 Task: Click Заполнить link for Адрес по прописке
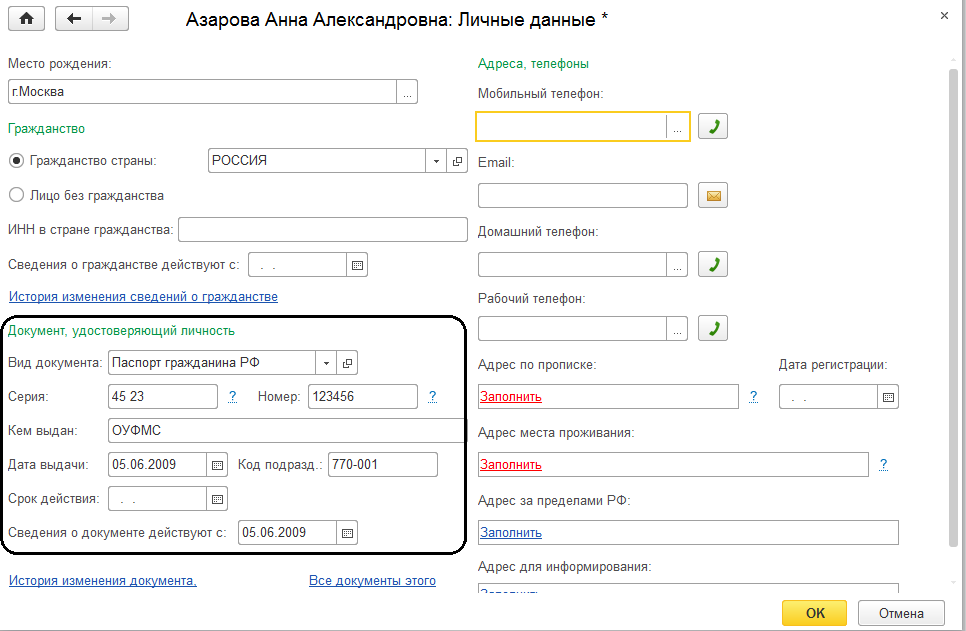[x=511, y=397]
